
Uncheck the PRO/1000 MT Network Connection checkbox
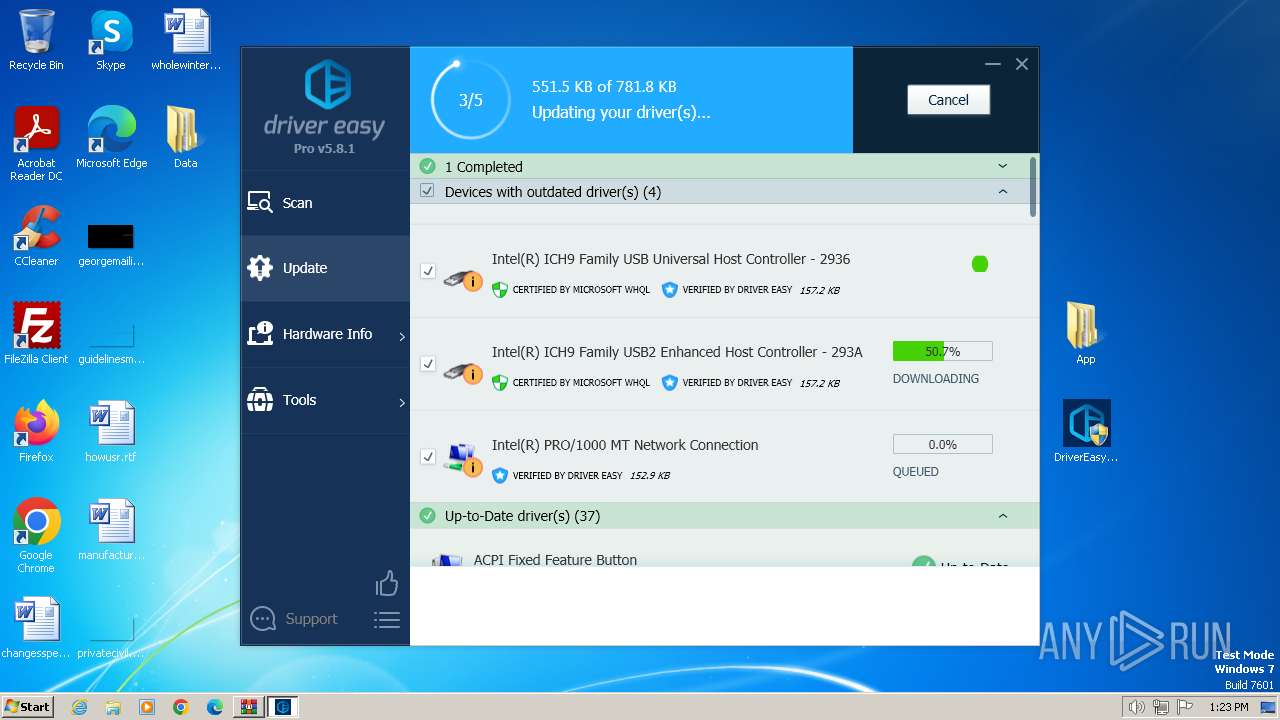tap(428, 457)
